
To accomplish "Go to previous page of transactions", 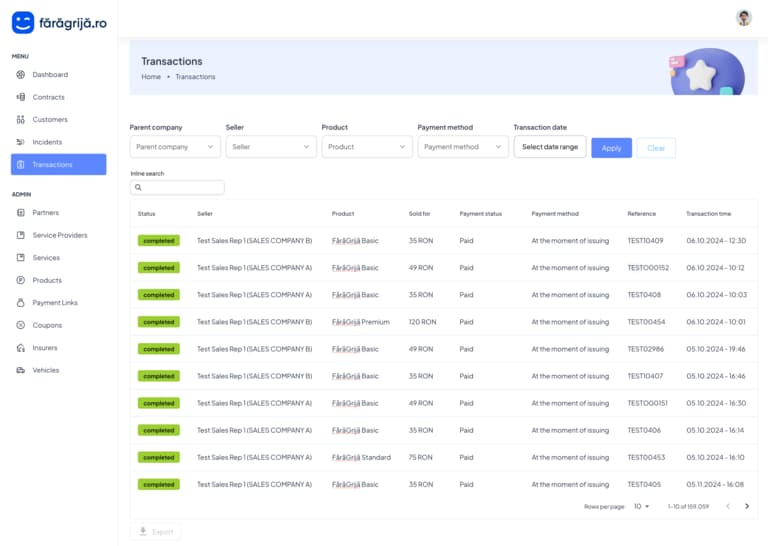I will point(728,506).
